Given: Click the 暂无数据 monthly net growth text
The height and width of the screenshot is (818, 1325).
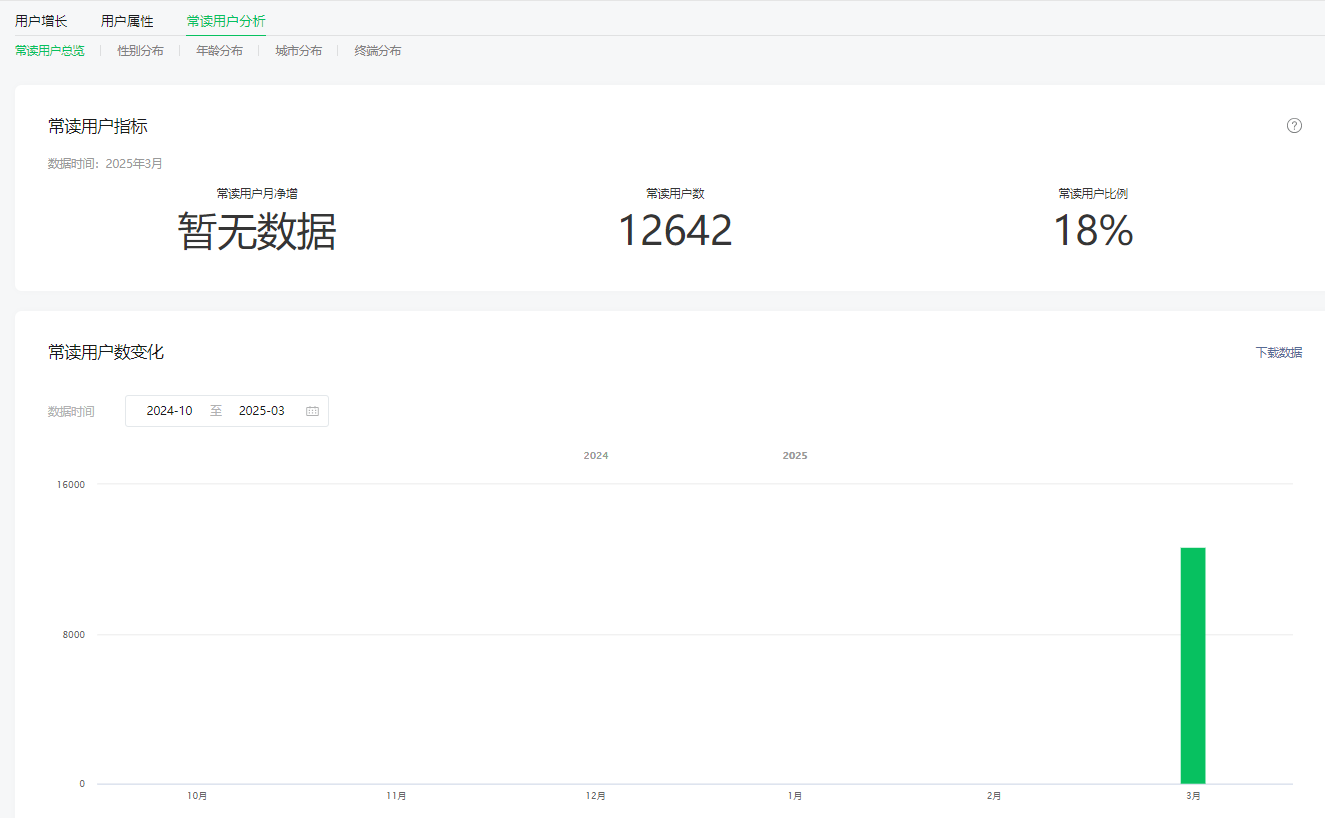Looking at the screenshot, I should (257, 231).
